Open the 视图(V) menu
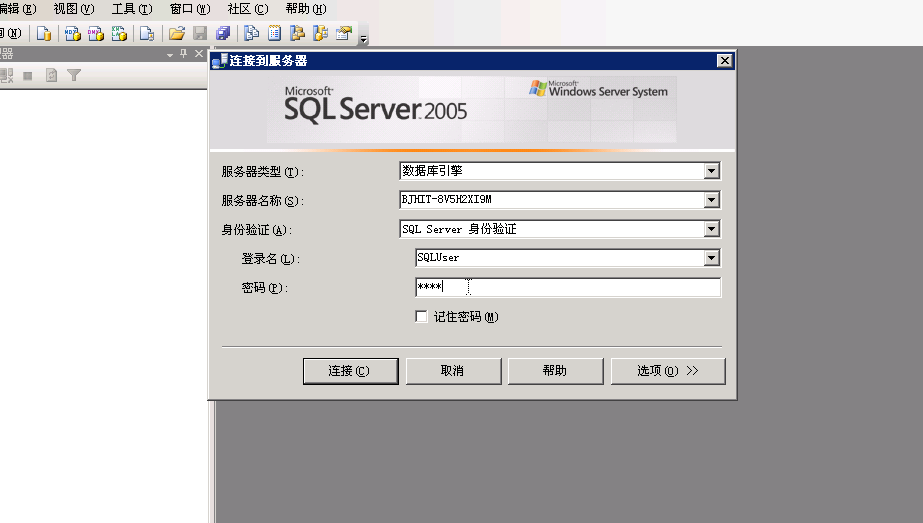Image resolution: width=923 pixels, height=523 pixels. pos(74,9)
